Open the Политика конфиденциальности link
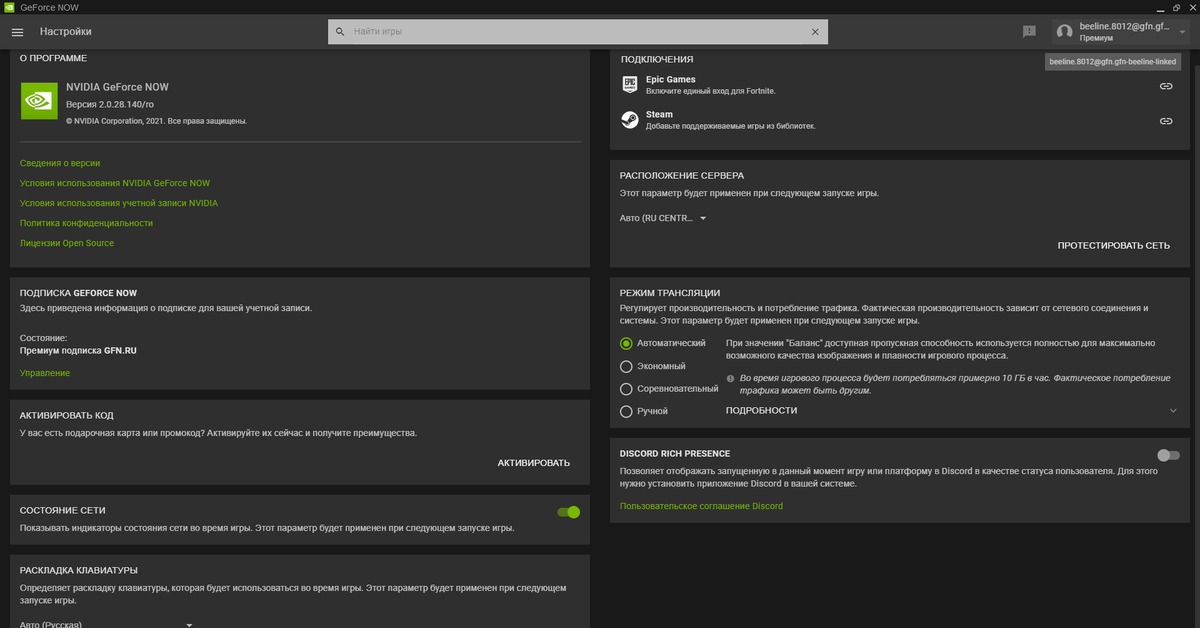The height and width of the screenshot is (628, 1200). (86, 223)
